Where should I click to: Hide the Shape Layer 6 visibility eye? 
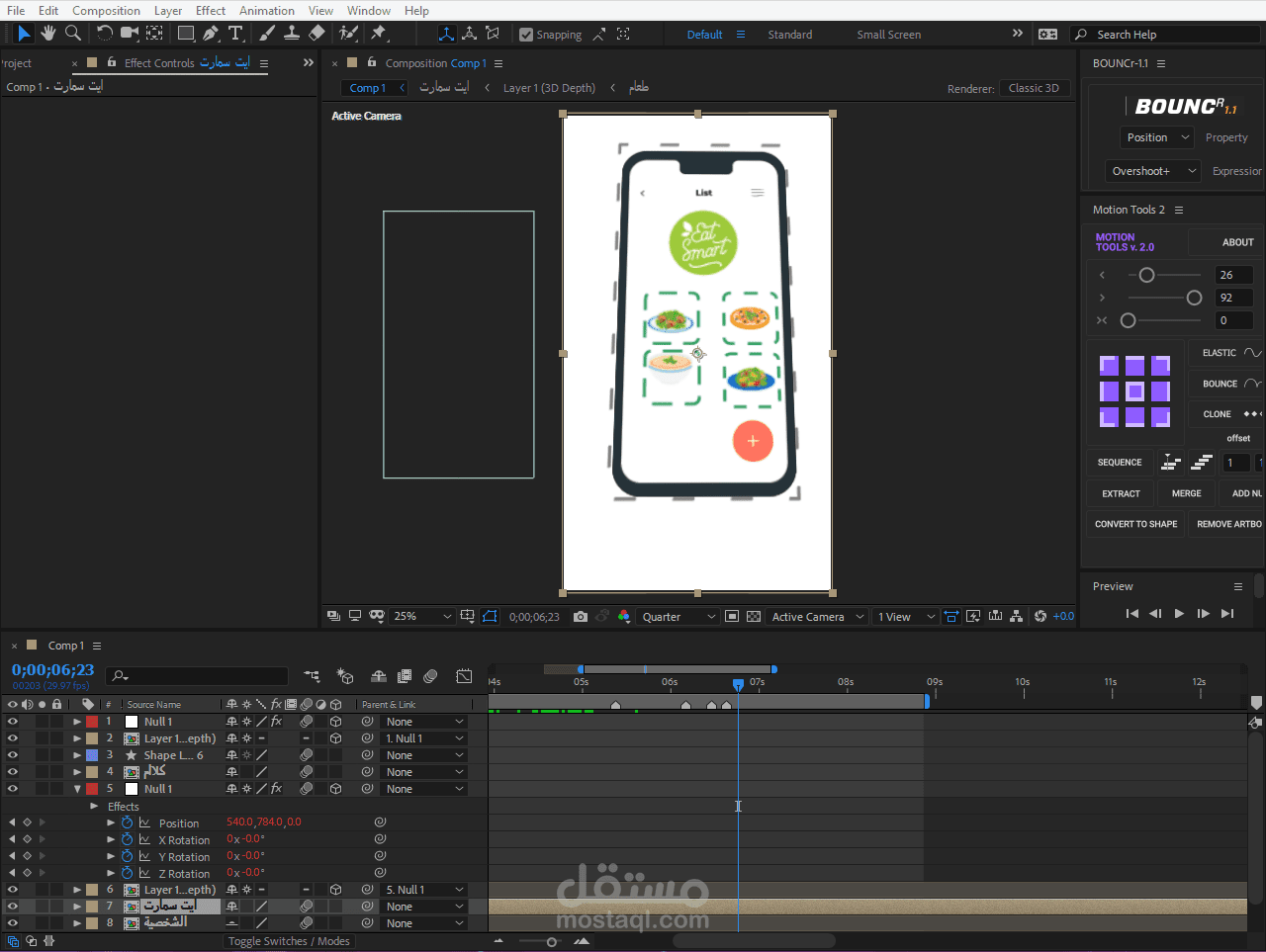(13, 755)
